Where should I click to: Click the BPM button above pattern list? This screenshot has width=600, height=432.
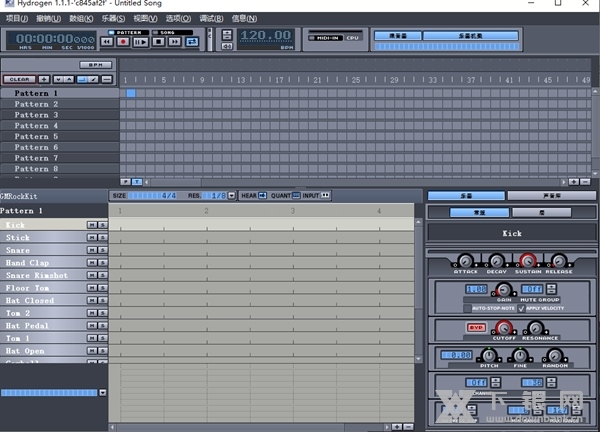pos(95,66)
